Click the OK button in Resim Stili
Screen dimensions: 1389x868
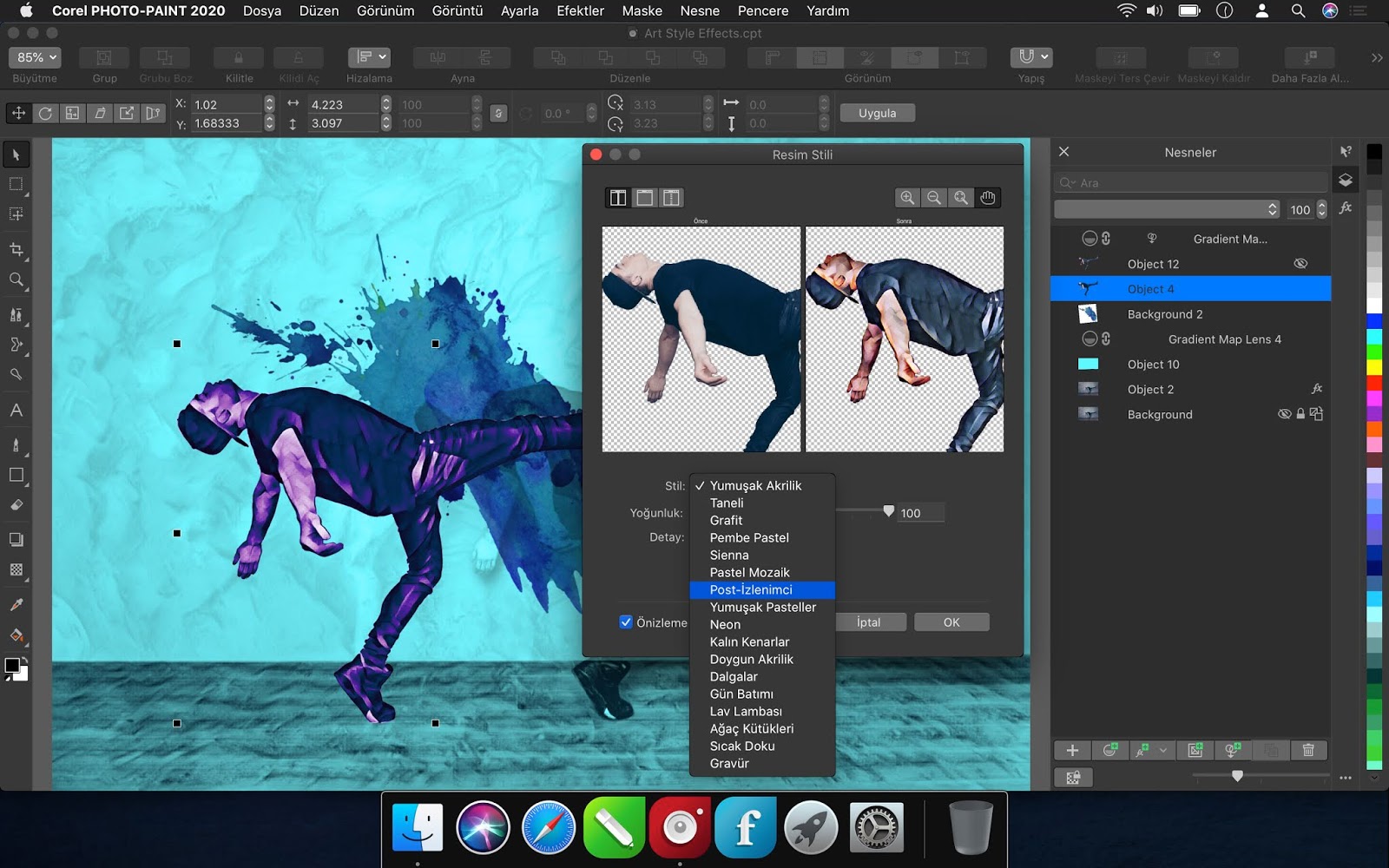pyautogui.click(x=951, y=622)
